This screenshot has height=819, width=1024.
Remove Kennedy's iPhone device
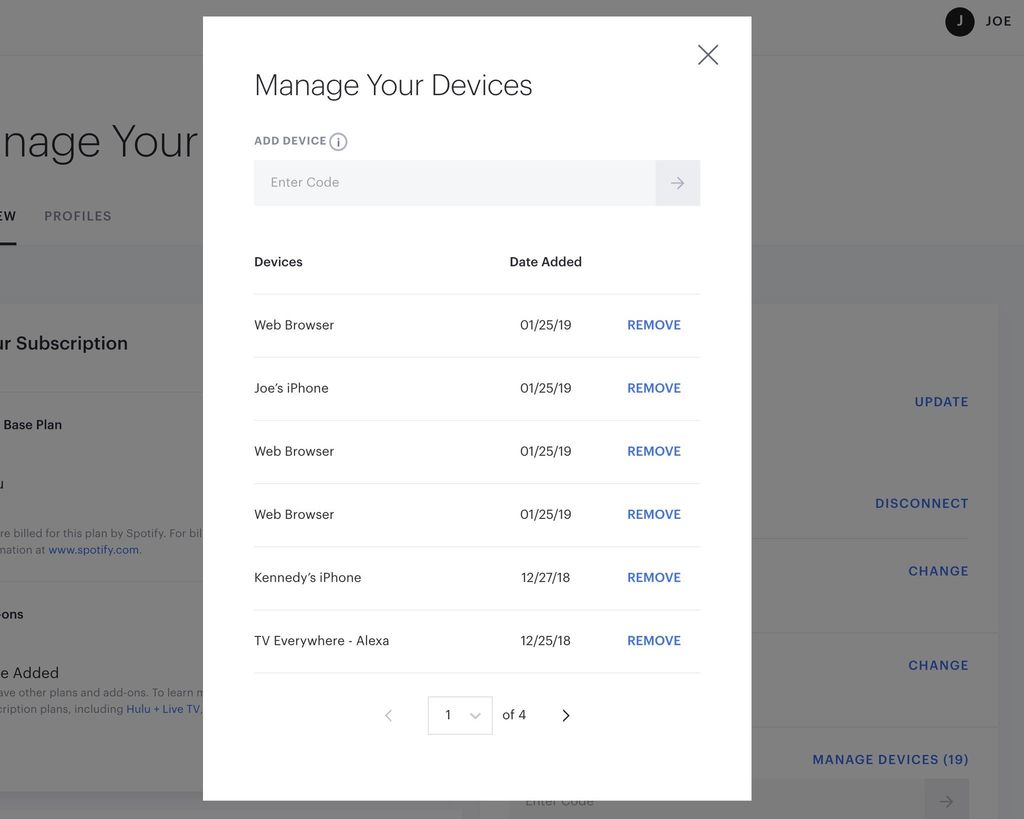[x=653, y=577]
